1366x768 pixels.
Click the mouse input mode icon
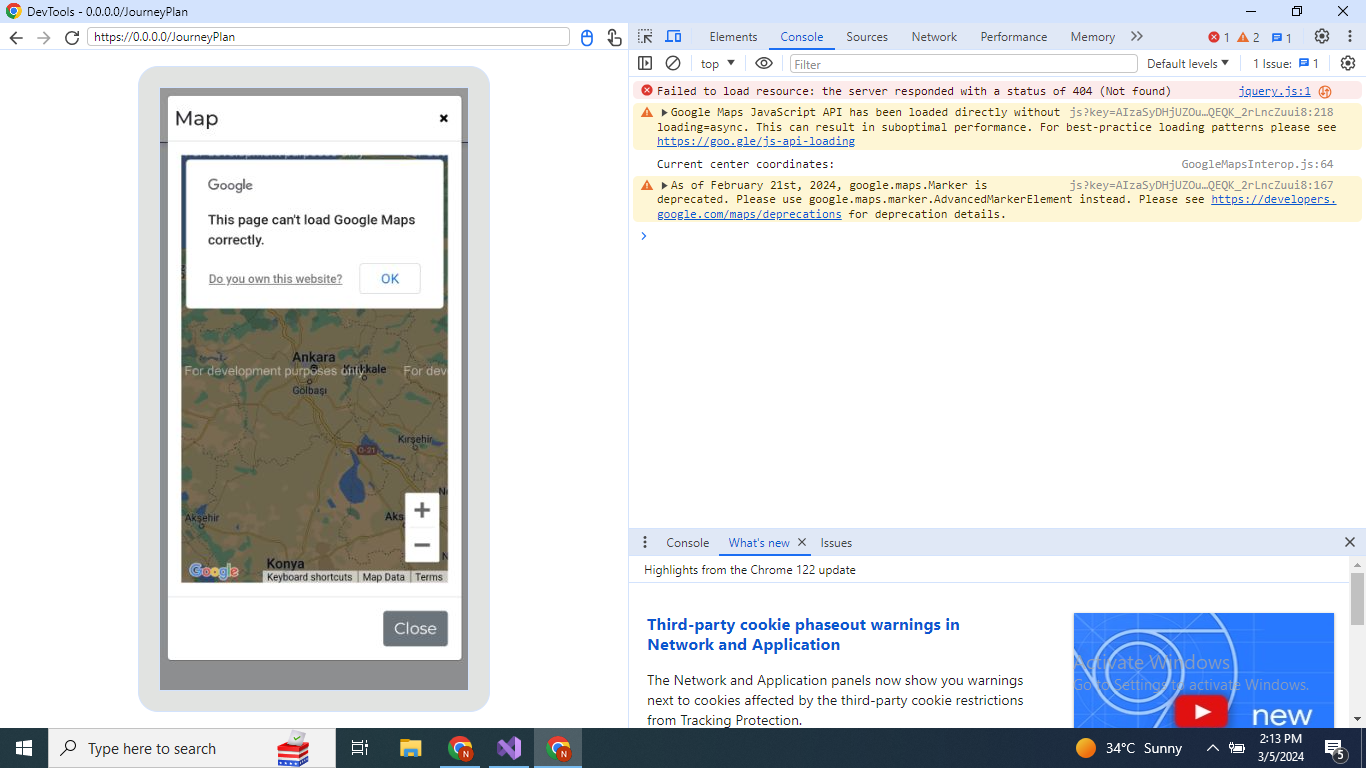point(587,37)
